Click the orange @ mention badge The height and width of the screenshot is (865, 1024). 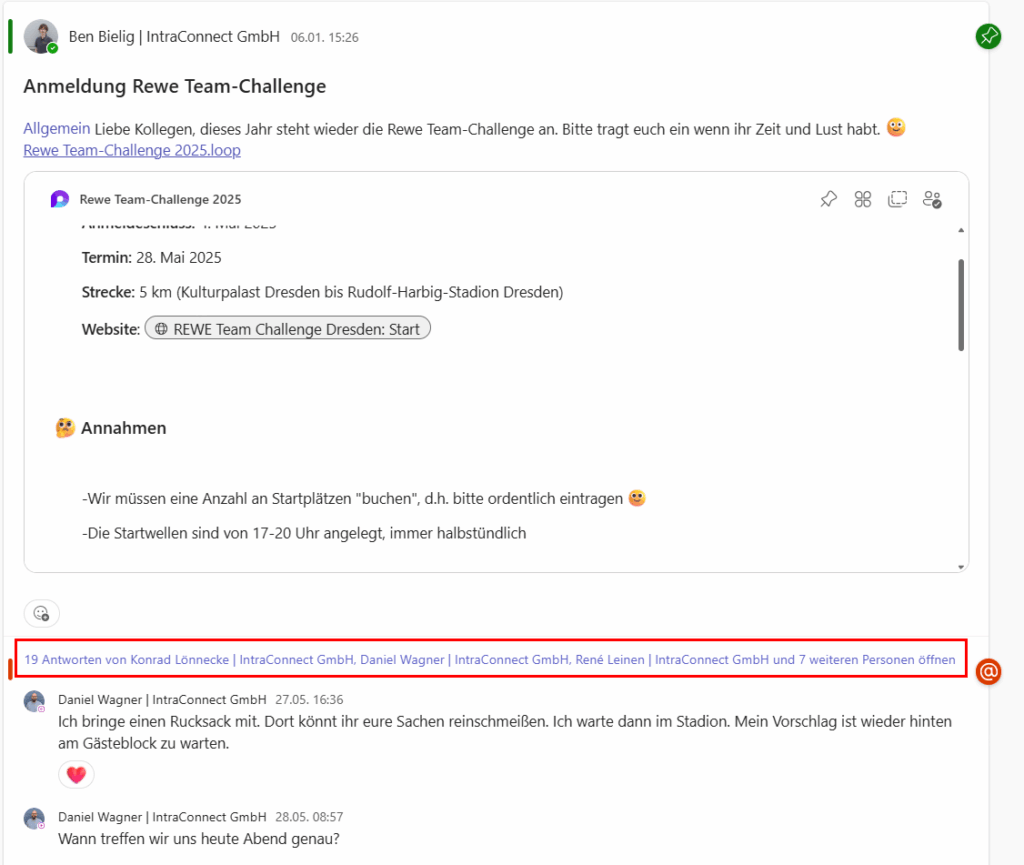(988, 672)
